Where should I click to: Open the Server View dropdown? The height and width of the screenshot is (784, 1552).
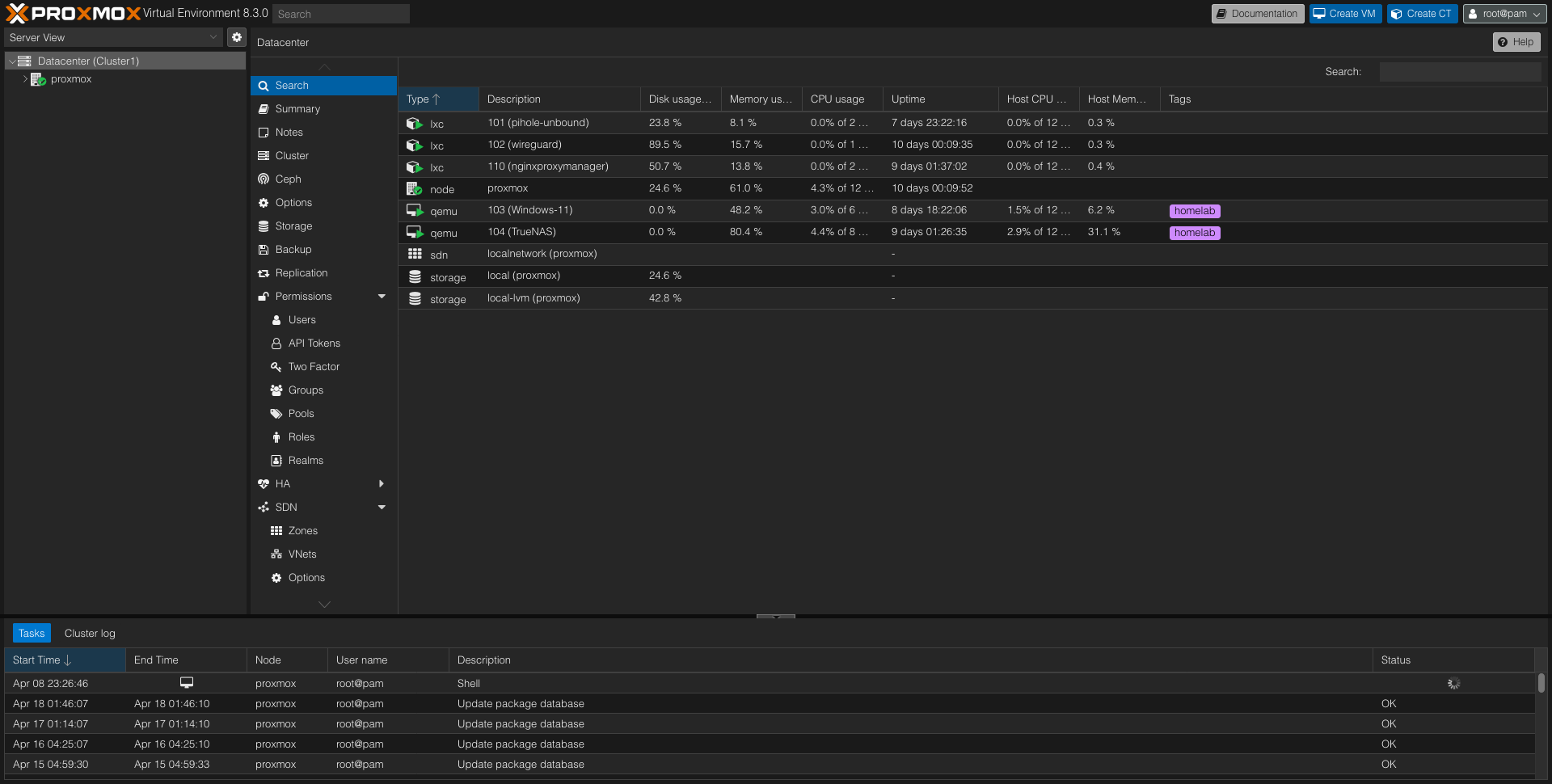click(x=113, y=37)
